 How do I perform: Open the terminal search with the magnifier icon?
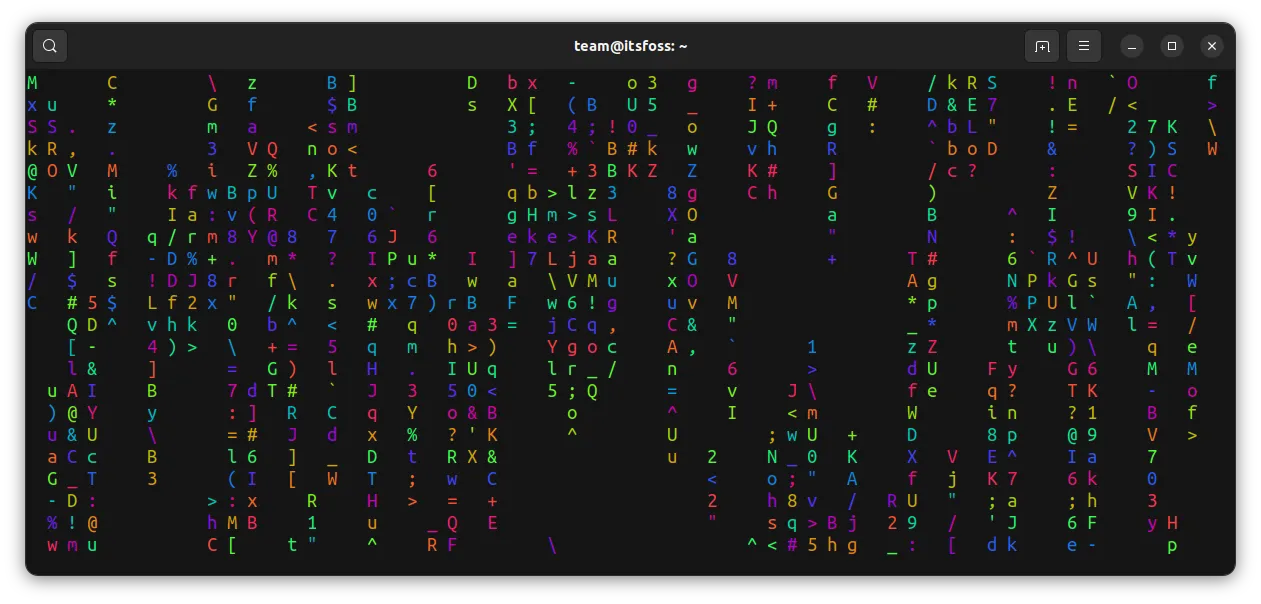point(50,46)
